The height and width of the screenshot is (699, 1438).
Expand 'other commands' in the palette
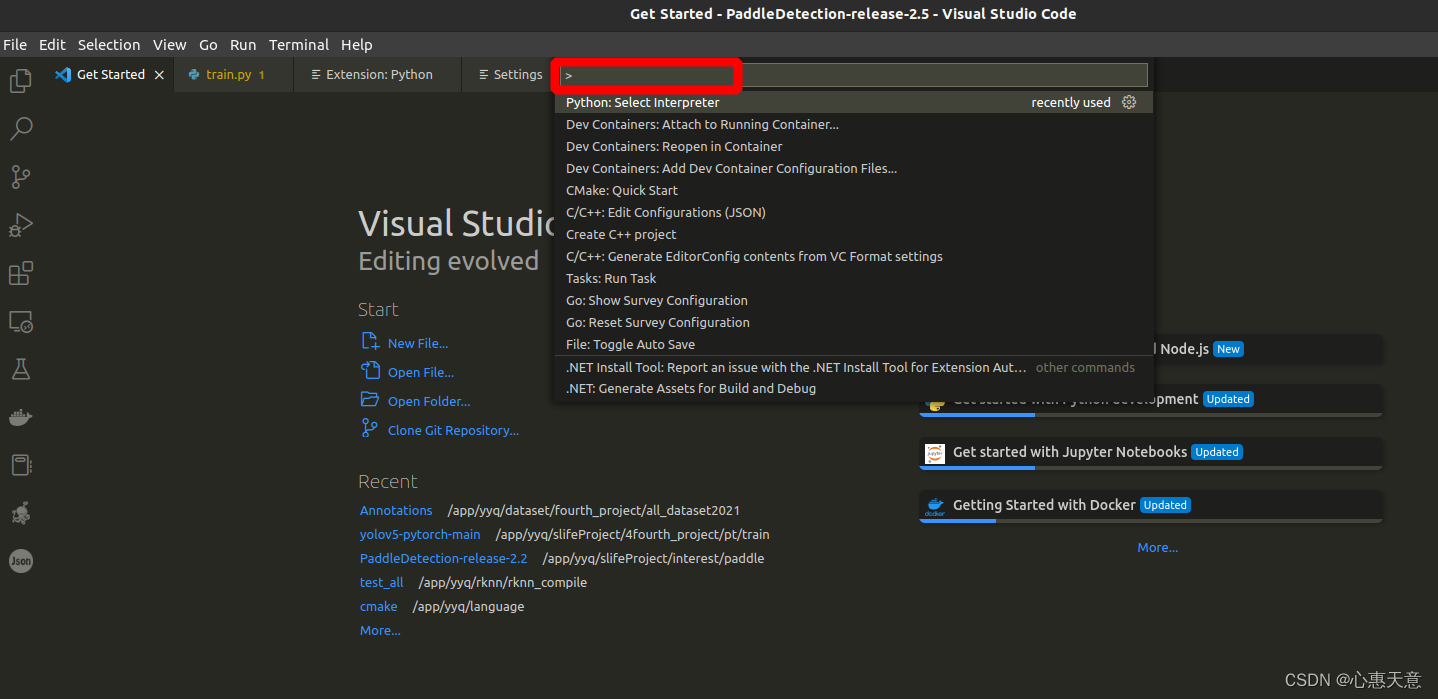pyautogui.click(x=1084, y=367)
